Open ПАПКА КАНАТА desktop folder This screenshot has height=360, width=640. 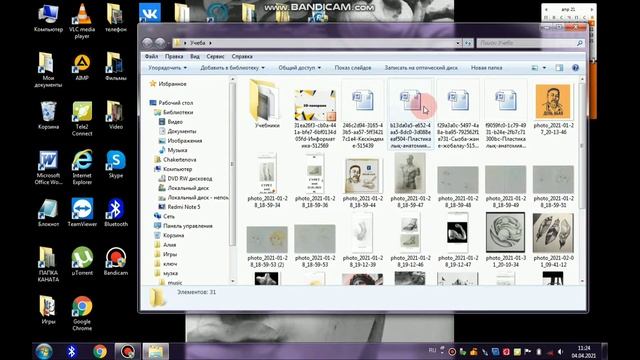click(48, 264)
